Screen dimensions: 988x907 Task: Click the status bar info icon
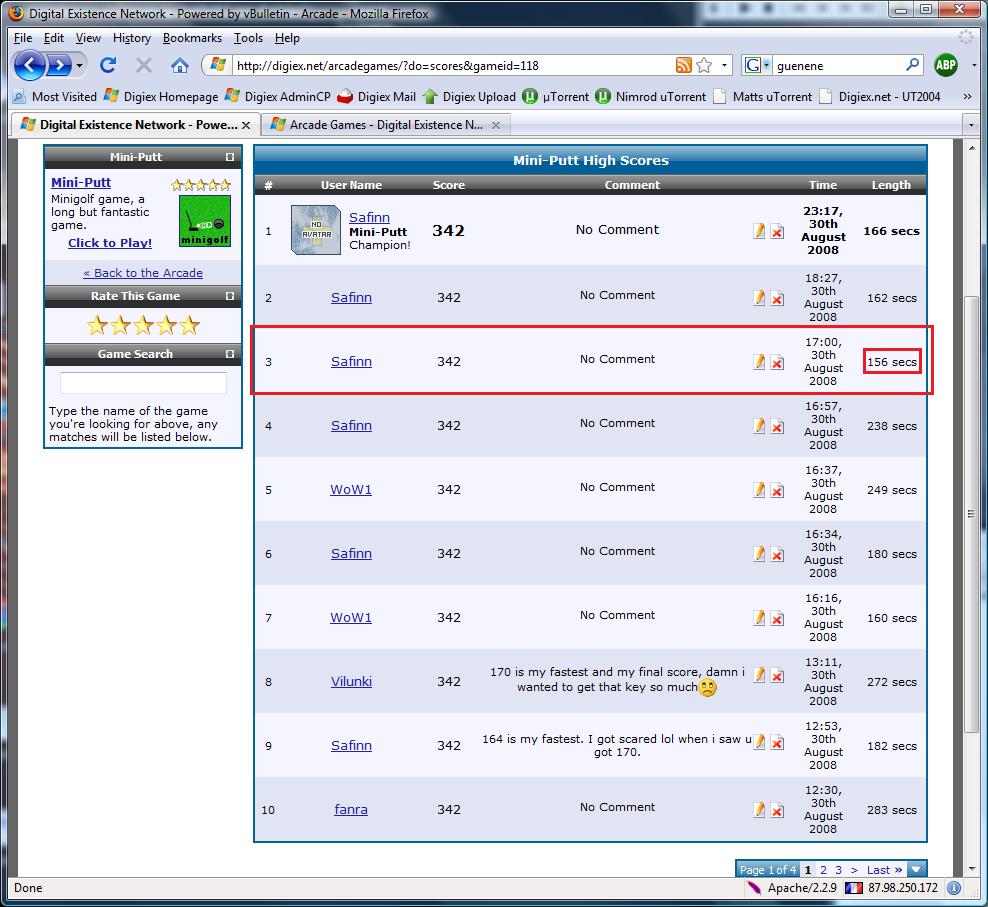[x=954, y=887]
